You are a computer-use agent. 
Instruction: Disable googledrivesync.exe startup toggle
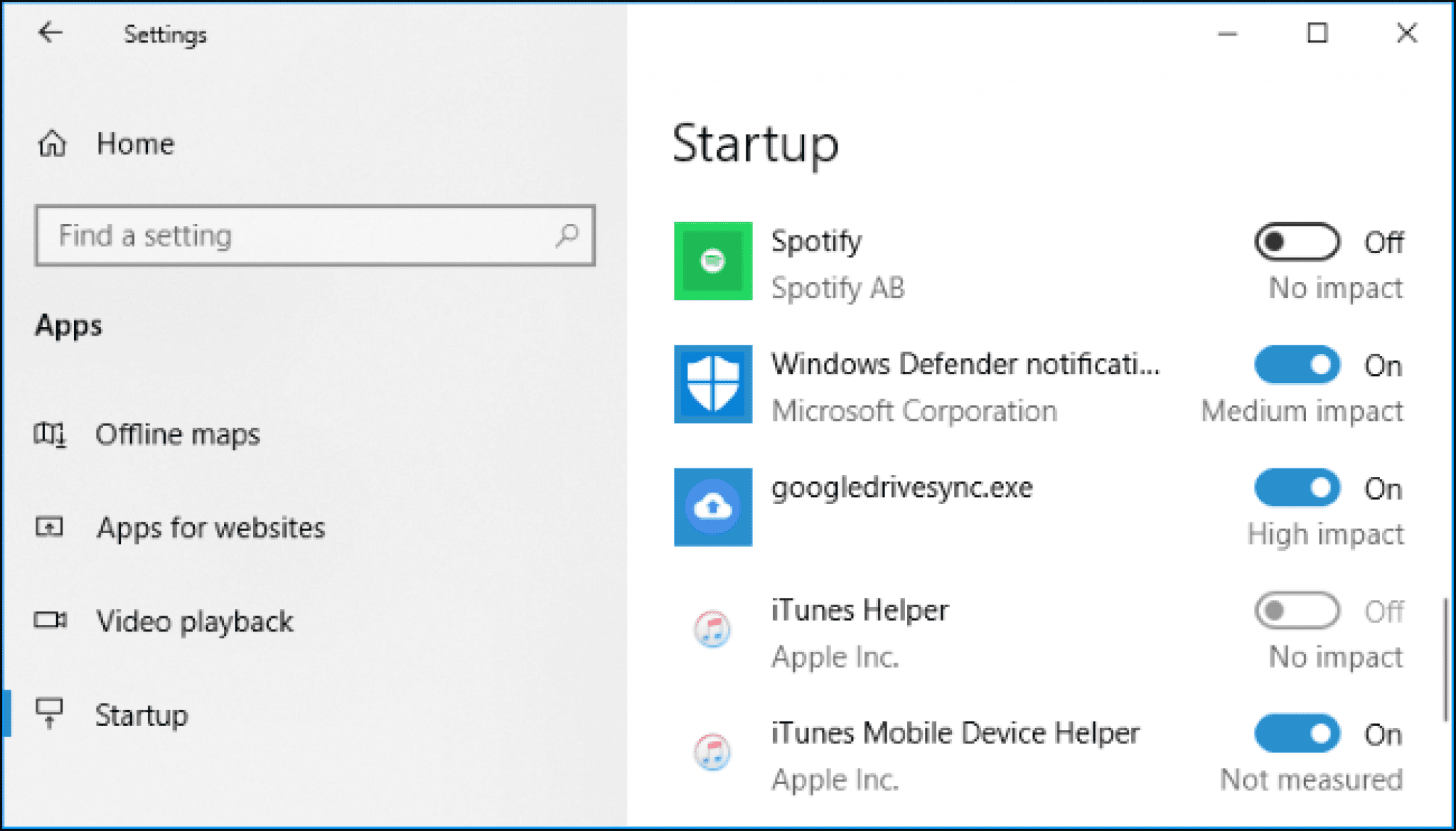(1297, 486)
